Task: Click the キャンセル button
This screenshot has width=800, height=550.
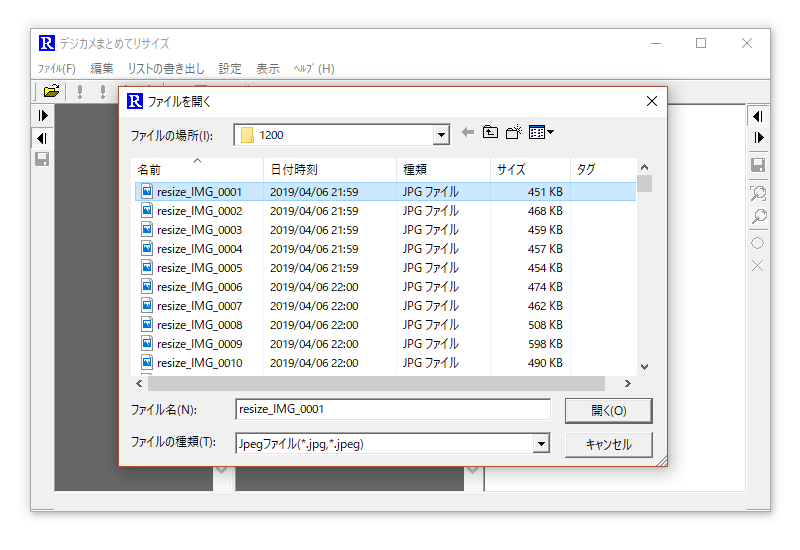Action: click(608, 444)
